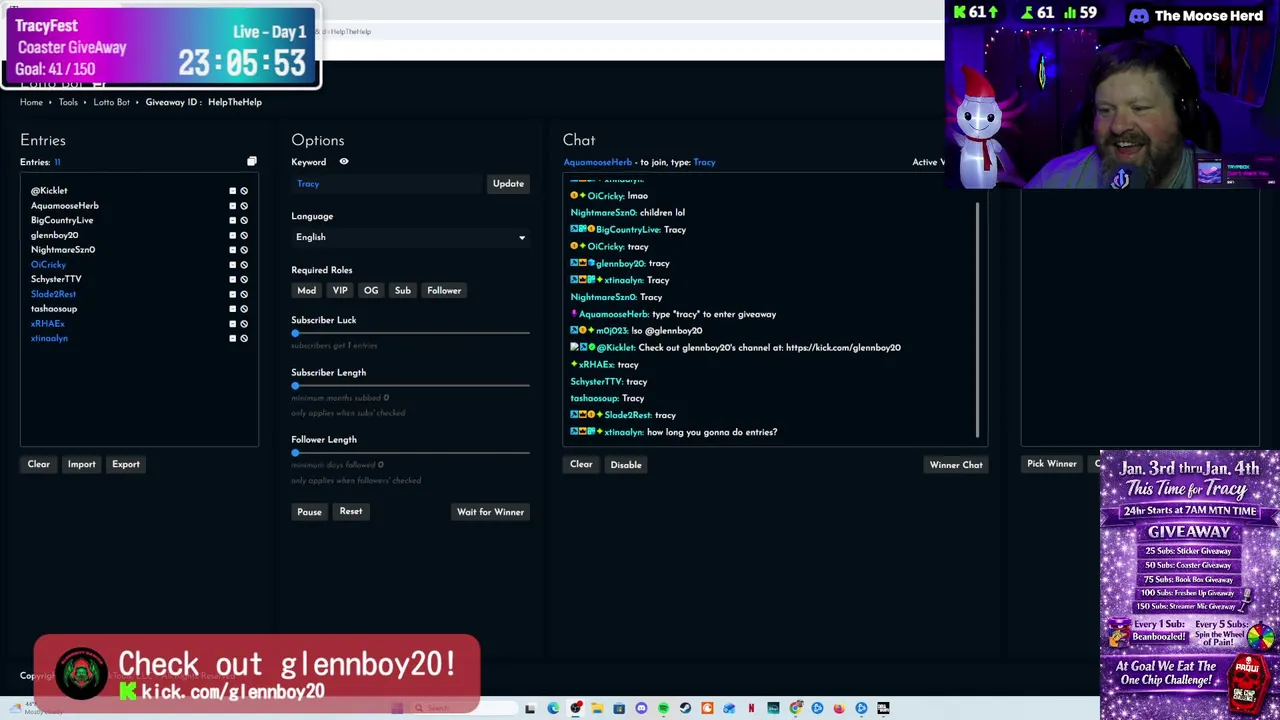Click the chat panel scrollbar
The width and height of the screenshot is (1280, 720).
pos(978,320)
